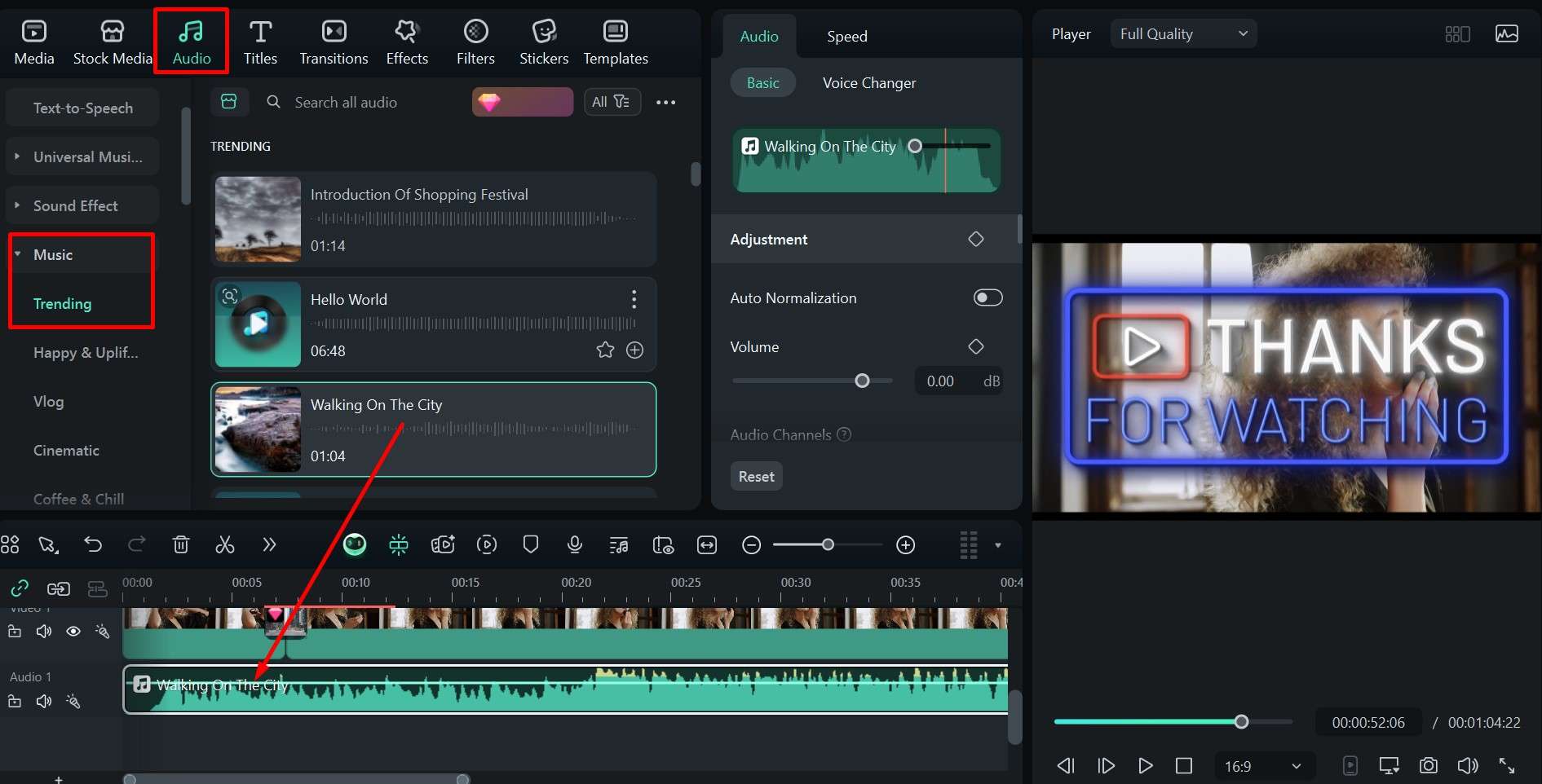The height and width of the screenshot is (784, 1542).
Task: Switch to the Stock Media tab
Action: click(113, 42)
